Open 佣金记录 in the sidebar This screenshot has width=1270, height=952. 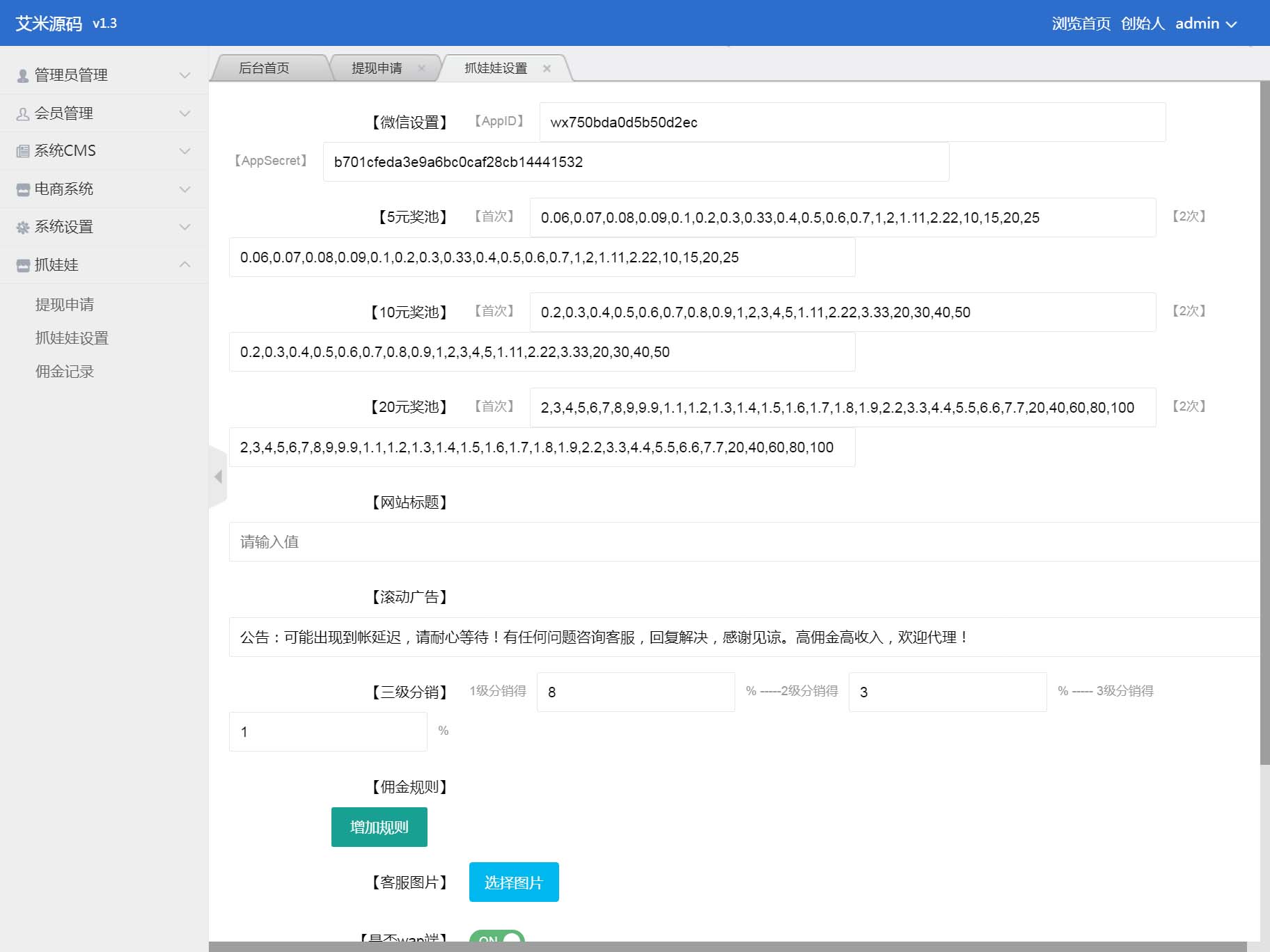pyautogui.click(x=65, y=372)
